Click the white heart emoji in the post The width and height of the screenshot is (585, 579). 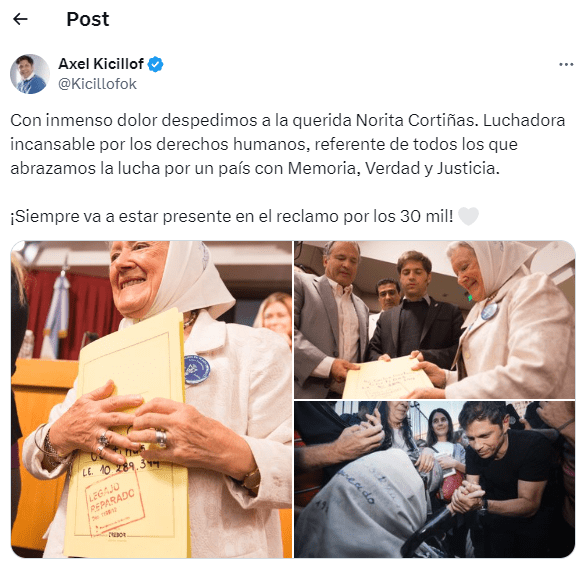[x=468, y=216]
